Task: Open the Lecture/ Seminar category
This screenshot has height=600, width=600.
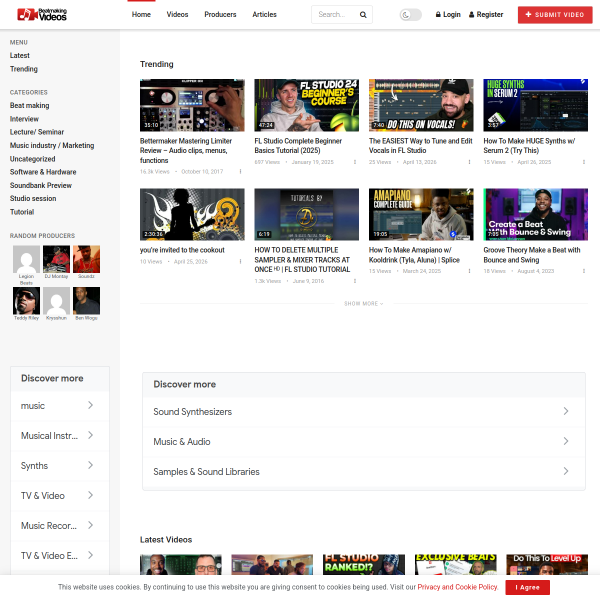Action: click(x=37, y=132)
